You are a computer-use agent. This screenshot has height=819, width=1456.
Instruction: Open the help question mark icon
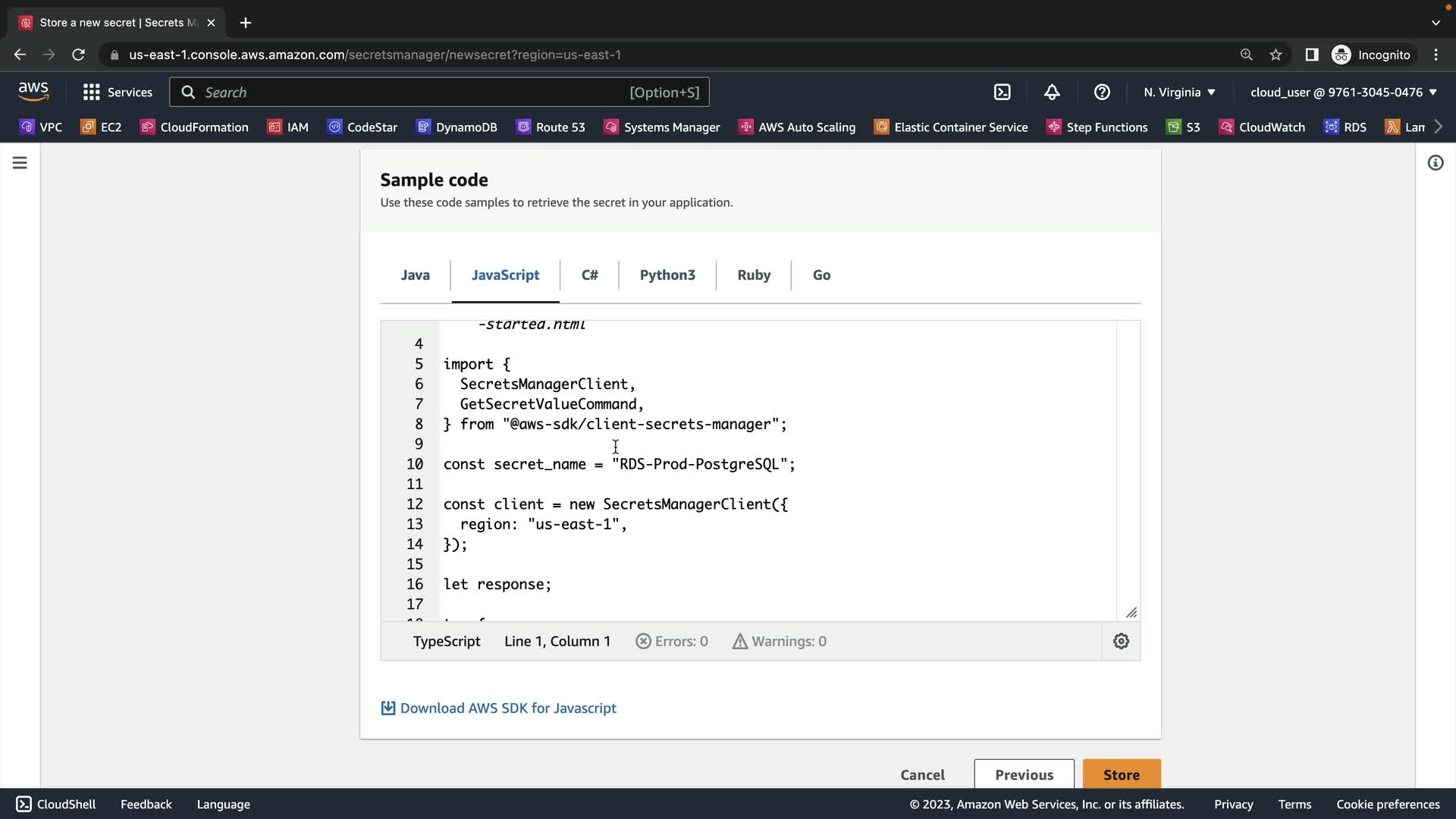coord(1102,92)
